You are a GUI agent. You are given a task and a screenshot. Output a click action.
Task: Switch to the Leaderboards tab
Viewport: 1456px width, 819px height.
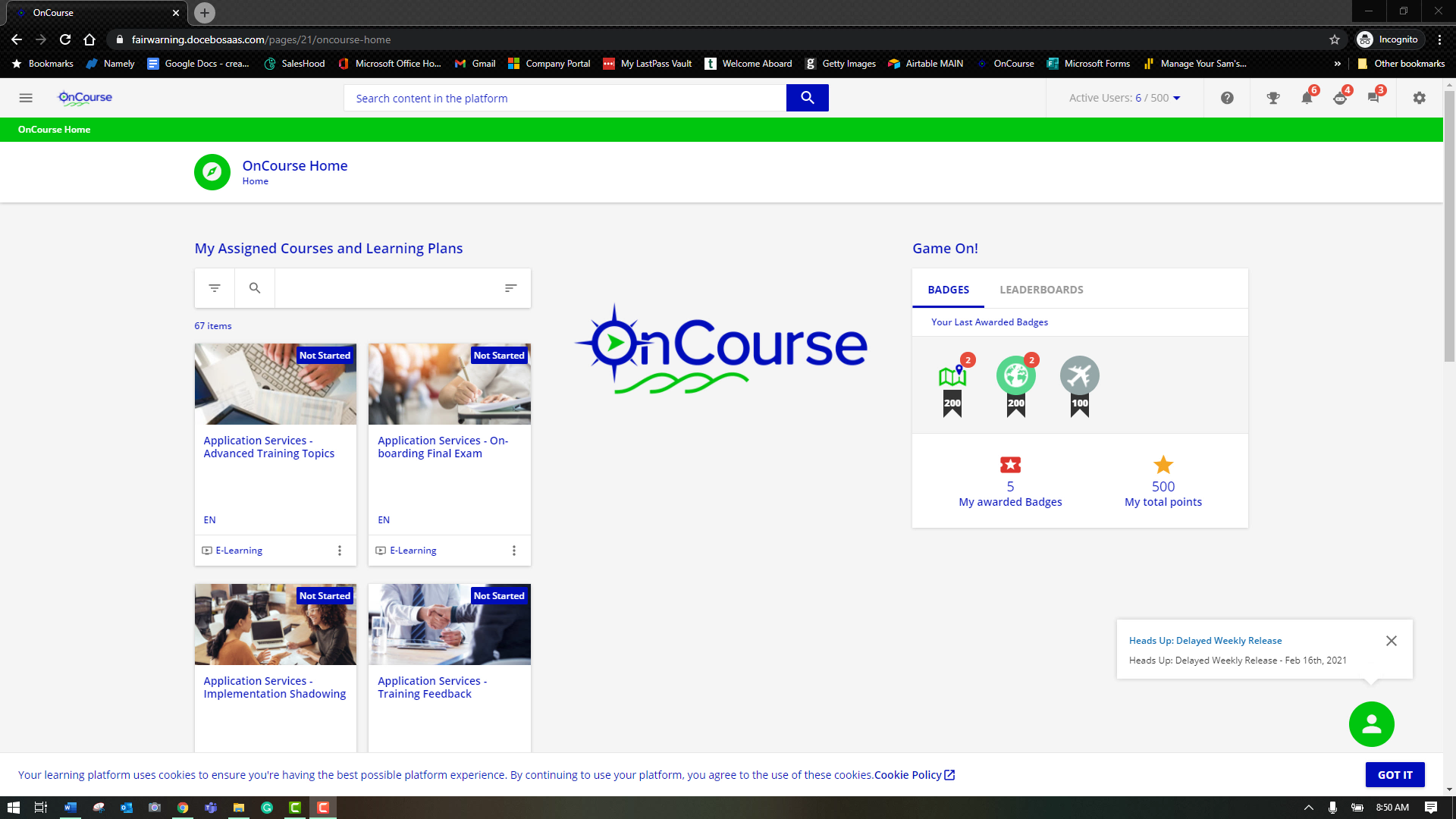[1041, 290]
